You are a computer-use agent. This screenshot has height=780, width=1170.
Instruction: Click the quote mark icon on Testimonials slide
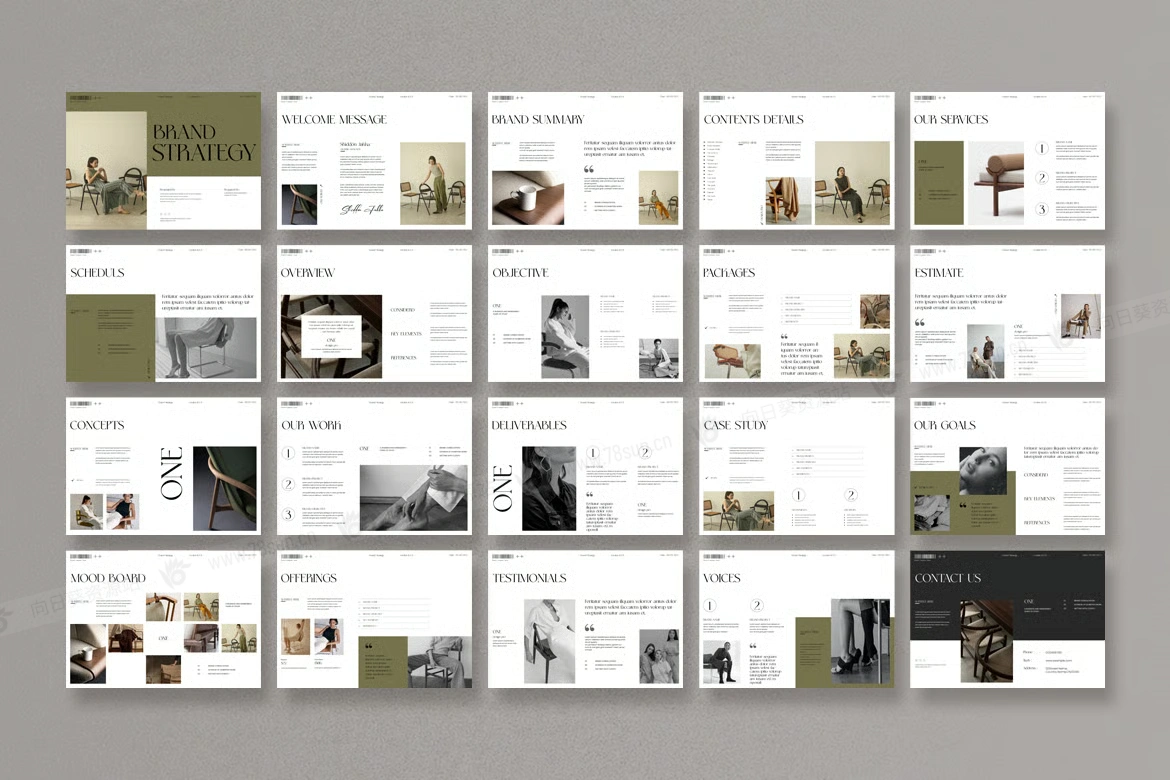coord(589,628)
